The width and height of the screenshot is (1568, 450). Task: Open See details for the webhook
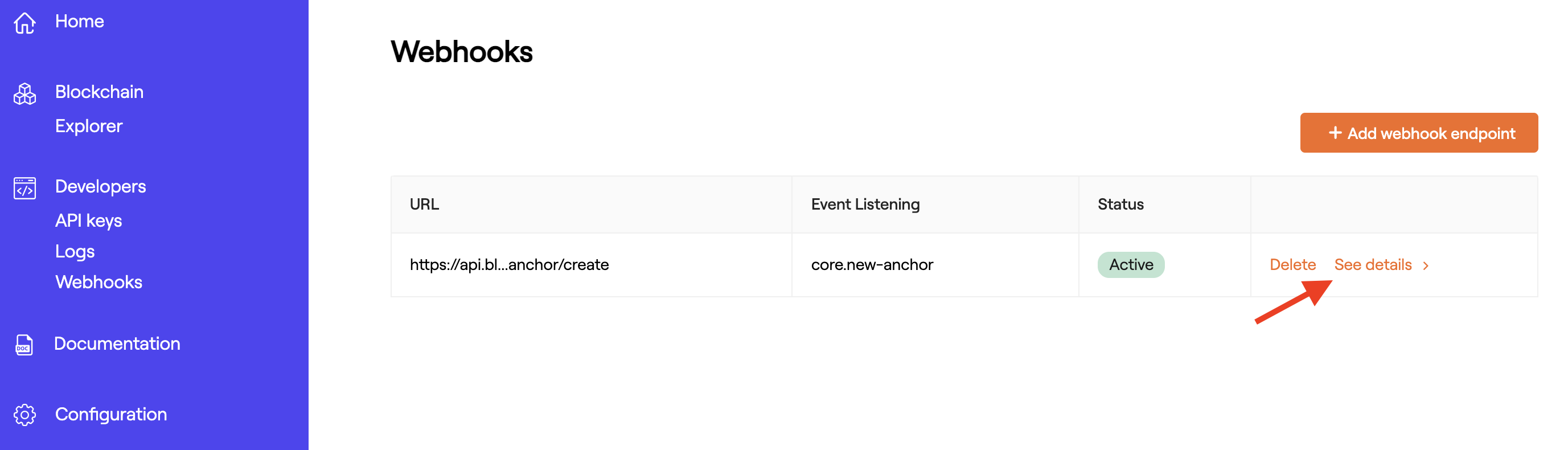(1373, 264)
